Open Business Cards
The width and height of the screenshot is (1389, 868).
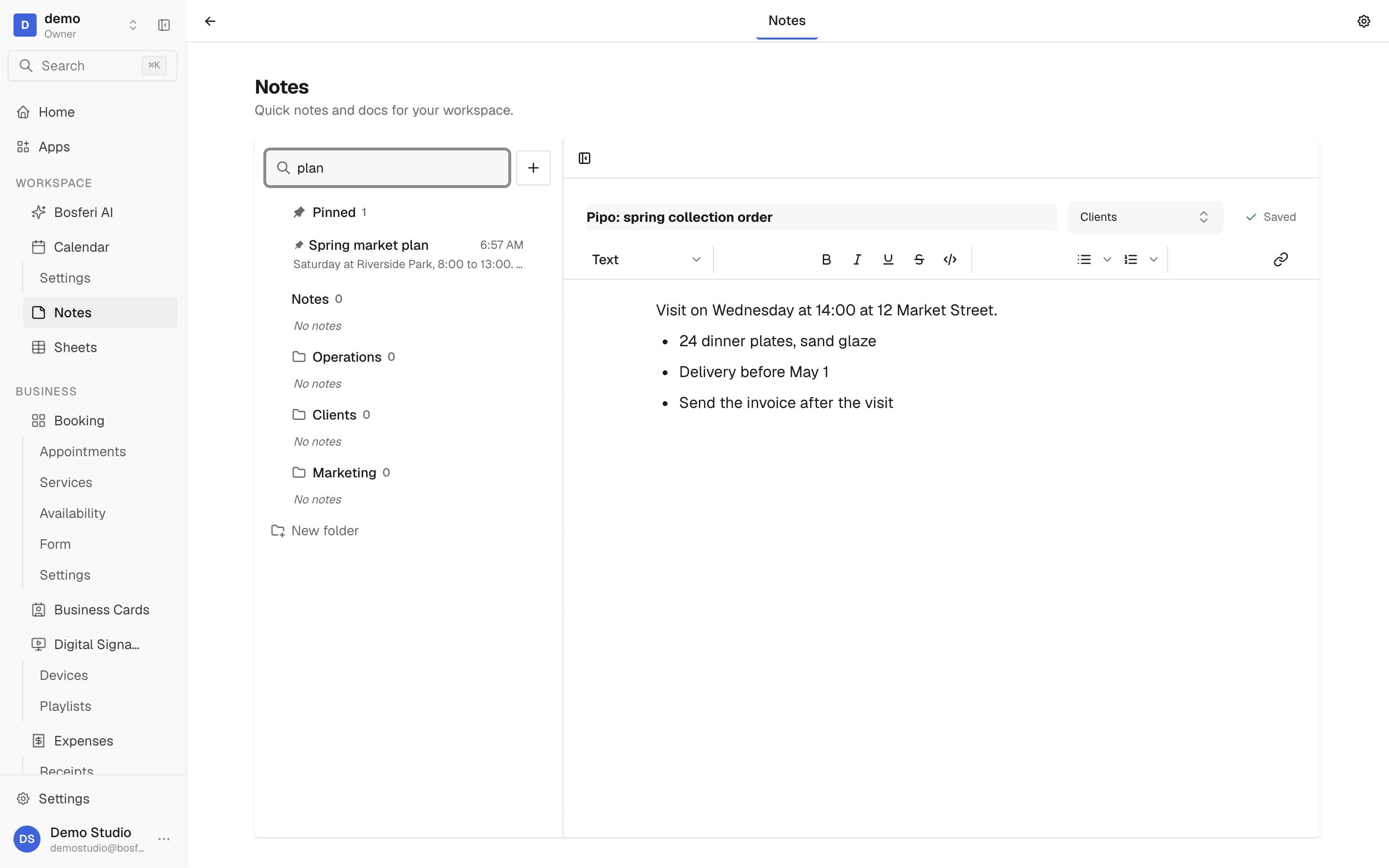100,610
